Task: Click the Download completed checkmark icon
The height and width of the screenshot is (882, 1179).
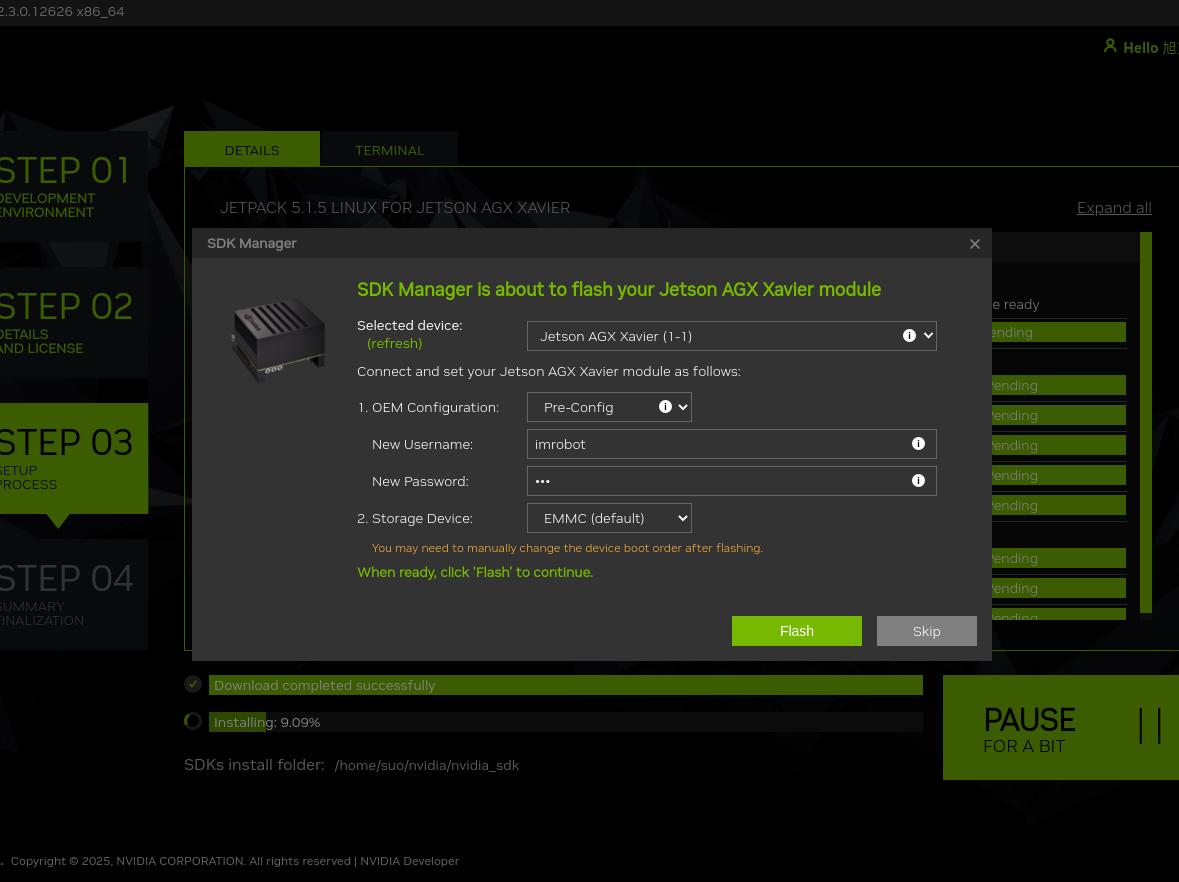Action: coord(193,684)
